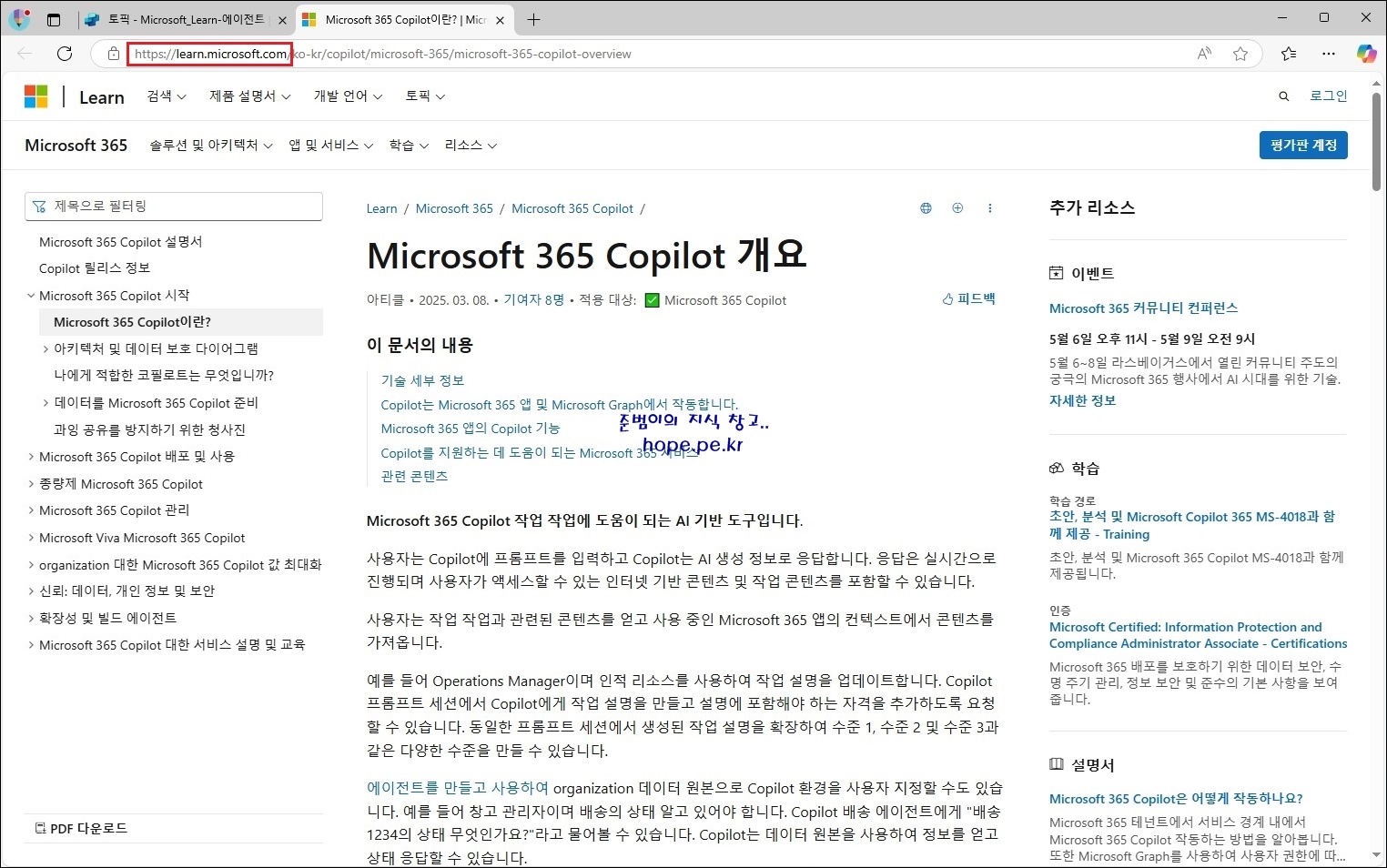The width and height of the screenshot is (1387, 868).
Task: Open 과잉 공유를 방지하기 위한 청사진
Action: coord(149,429)
